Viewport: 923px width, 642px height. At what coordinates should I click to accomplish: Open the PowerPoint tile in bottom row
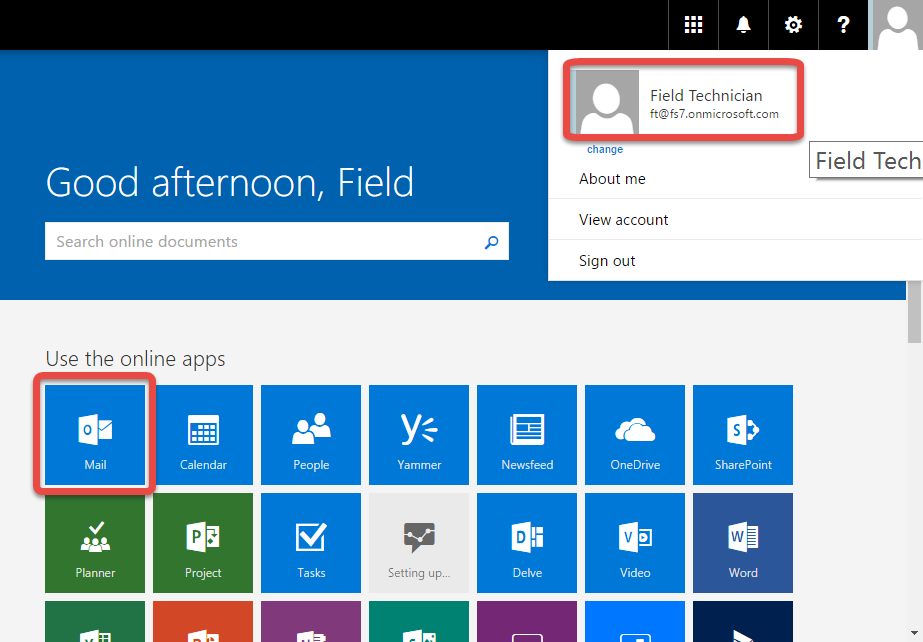(x=203, y=621)
